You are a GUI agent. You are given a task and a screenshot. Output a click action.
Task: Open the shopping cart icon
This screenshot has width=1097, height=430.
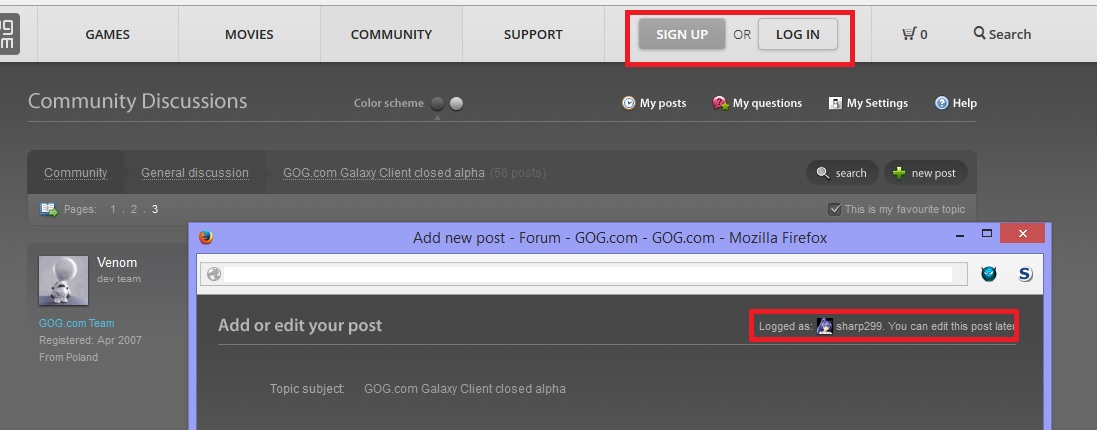(910, 34)
